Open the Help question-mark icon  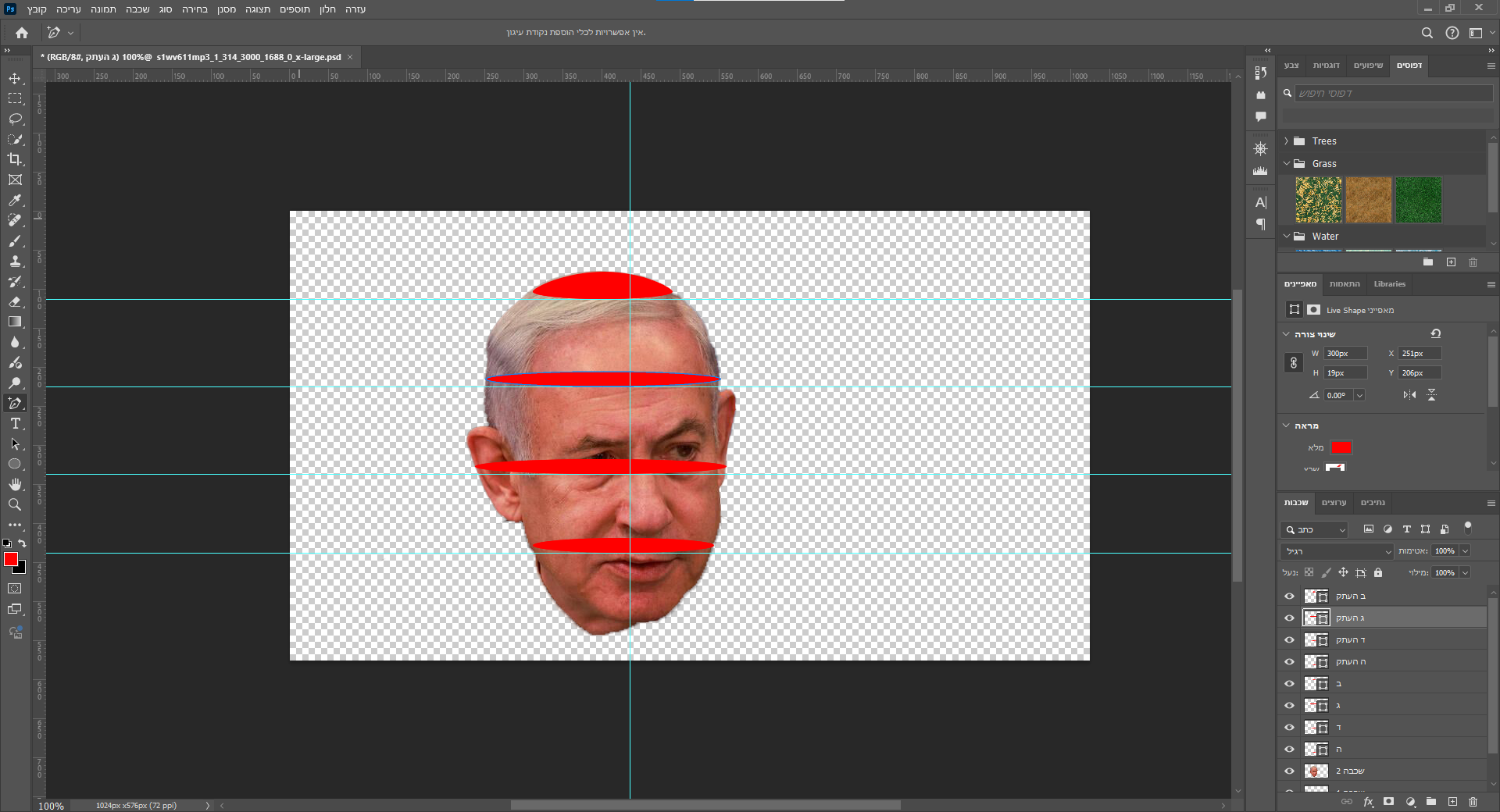(x=1452, y=33)
